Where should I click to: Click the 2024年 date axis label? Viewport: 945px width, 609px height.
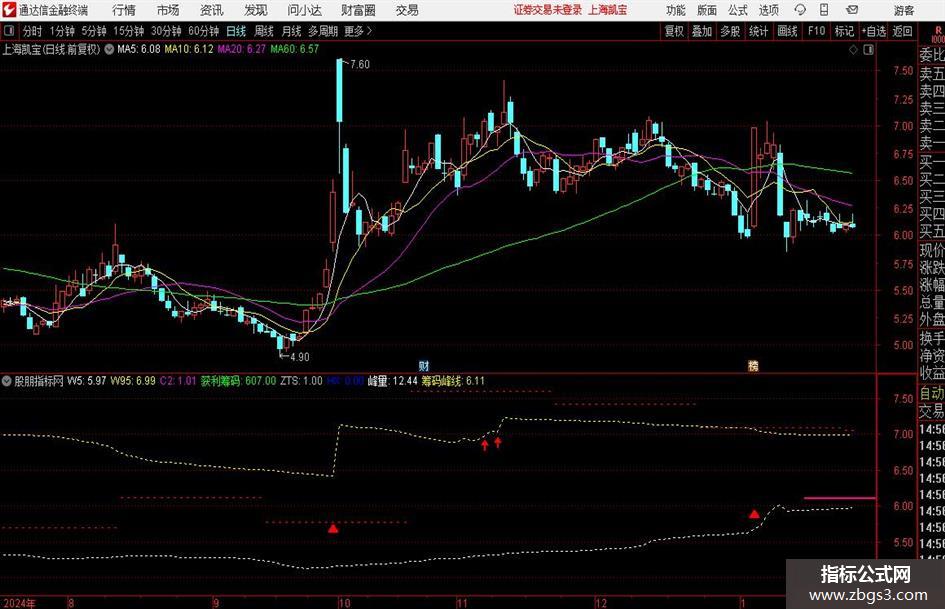pos(19,603)
